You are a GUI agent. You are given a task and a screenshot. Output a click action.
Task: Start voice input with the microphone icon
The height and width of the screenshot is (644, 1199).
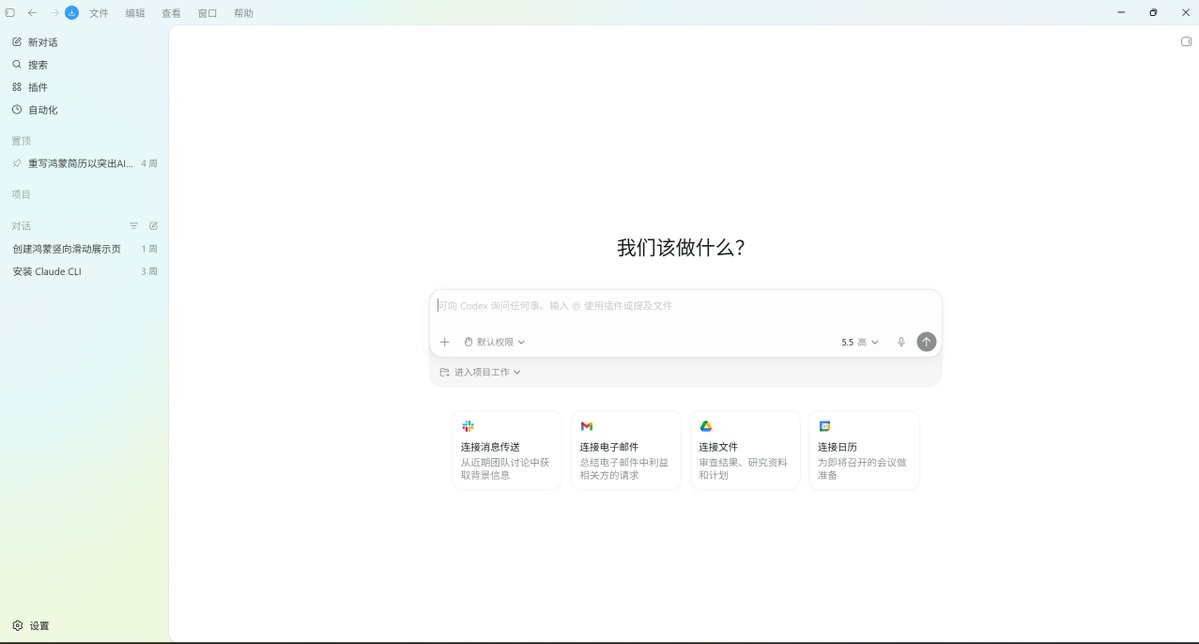tap(901, 342)
